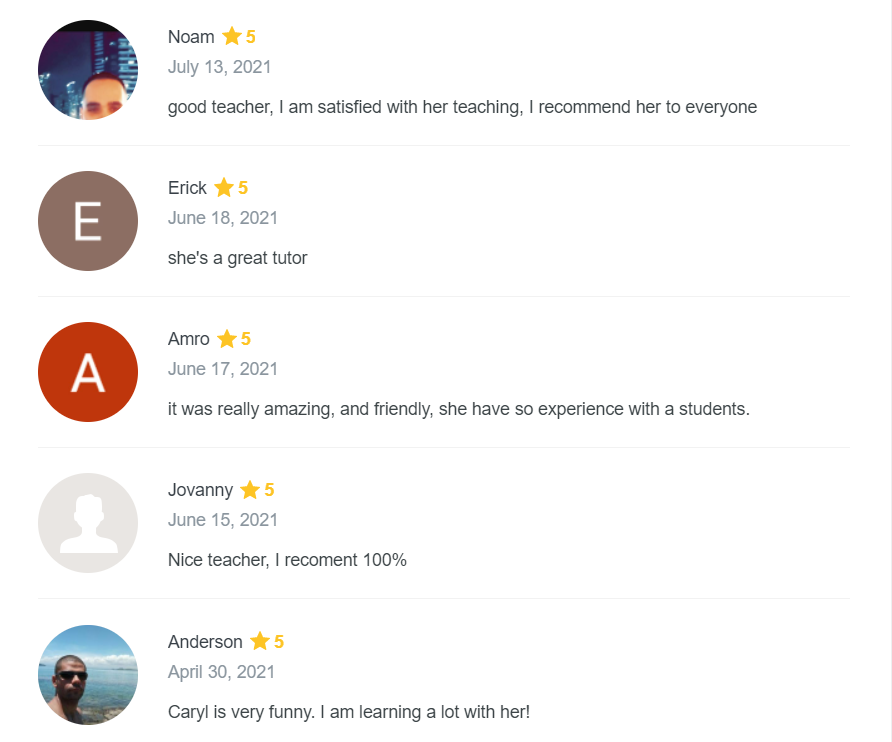Click the April 30, 2021 review date
This screenshot has width=892, height=742.
click(x=221, y=672)
